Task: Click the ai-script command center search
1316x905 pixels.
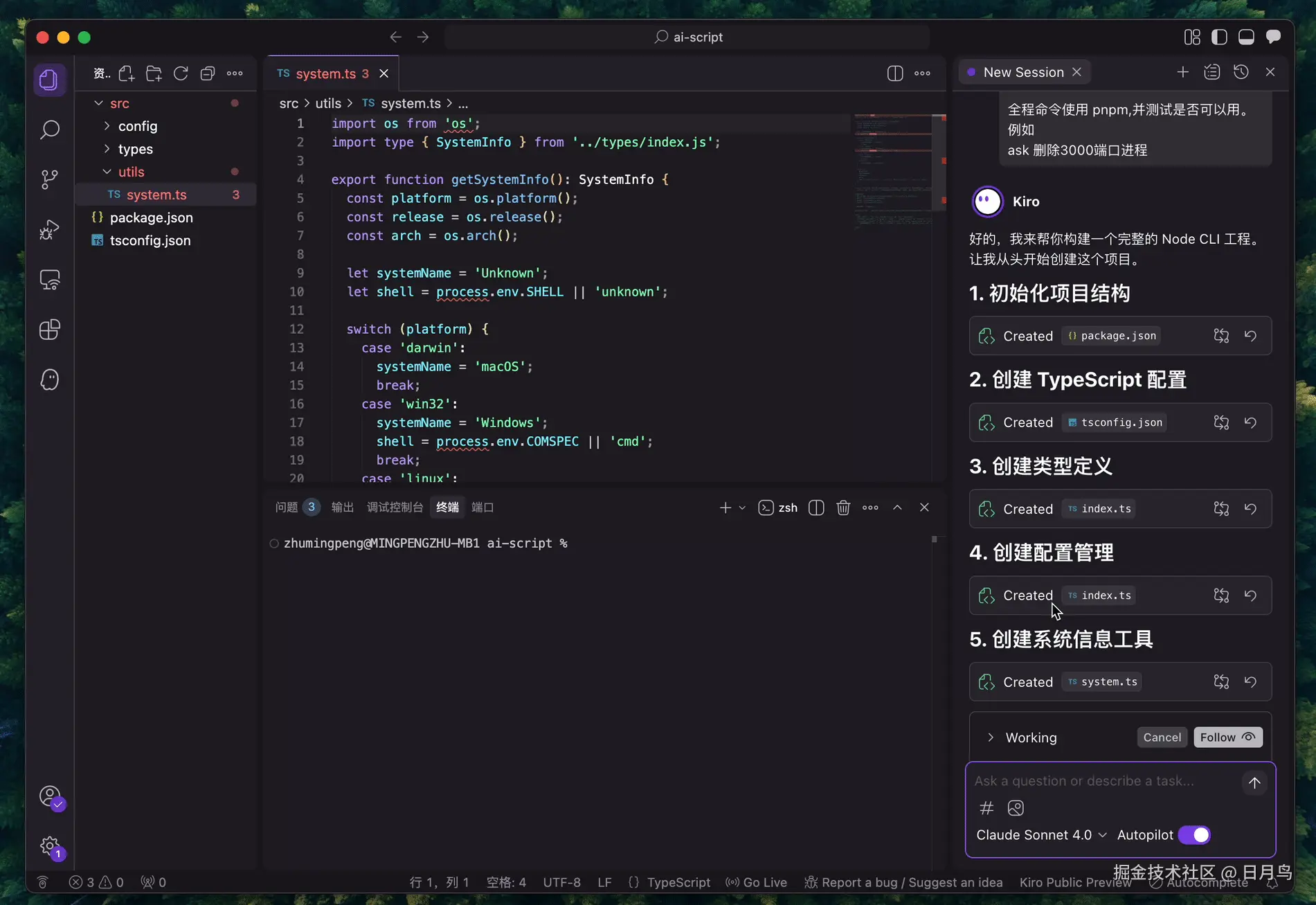Action: 687,37
